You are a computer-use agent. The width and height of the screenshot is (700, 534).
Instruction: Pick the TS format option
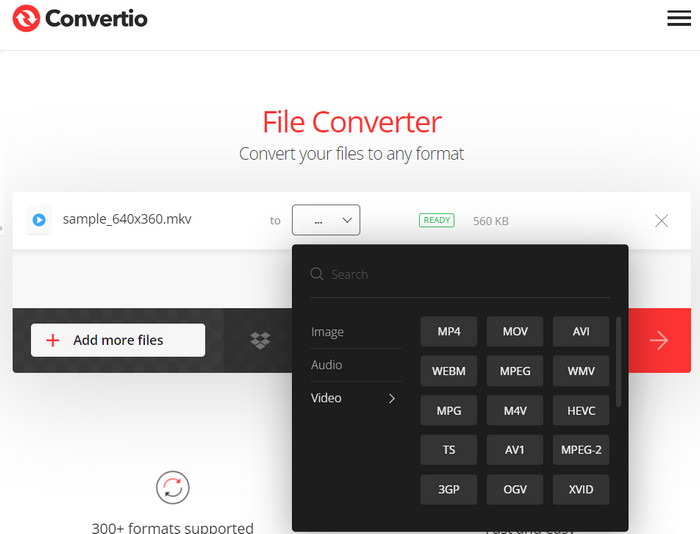click(x=449, y=450)
